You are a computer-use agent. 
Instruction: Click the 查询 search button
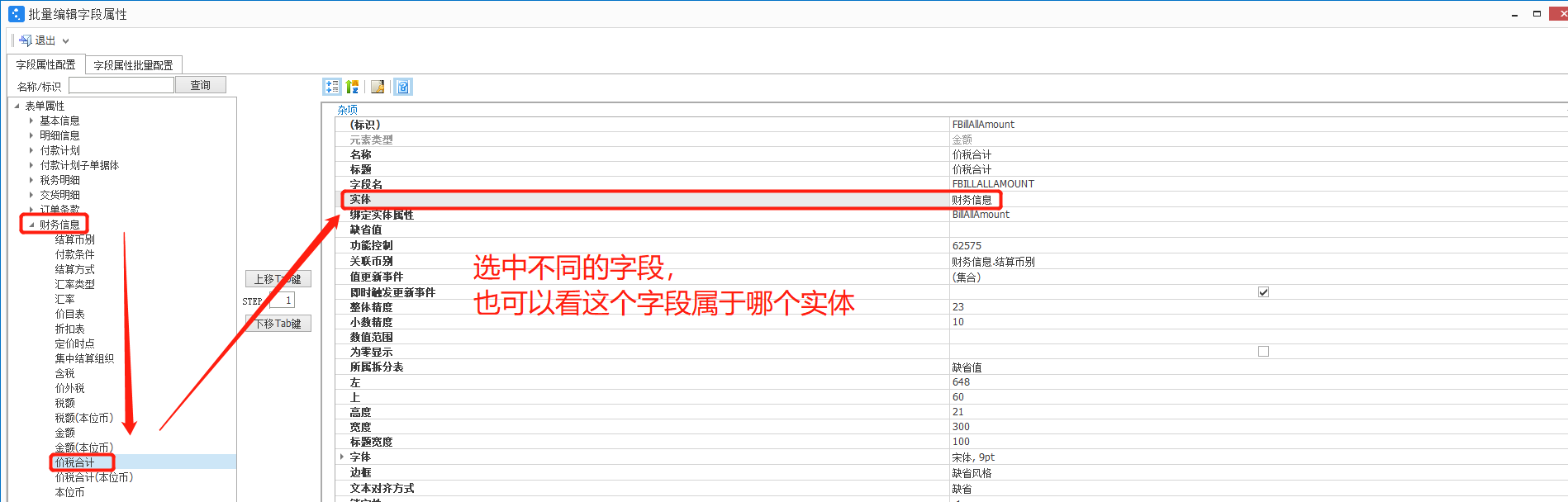pyautogui.click(x=201, y=85)
